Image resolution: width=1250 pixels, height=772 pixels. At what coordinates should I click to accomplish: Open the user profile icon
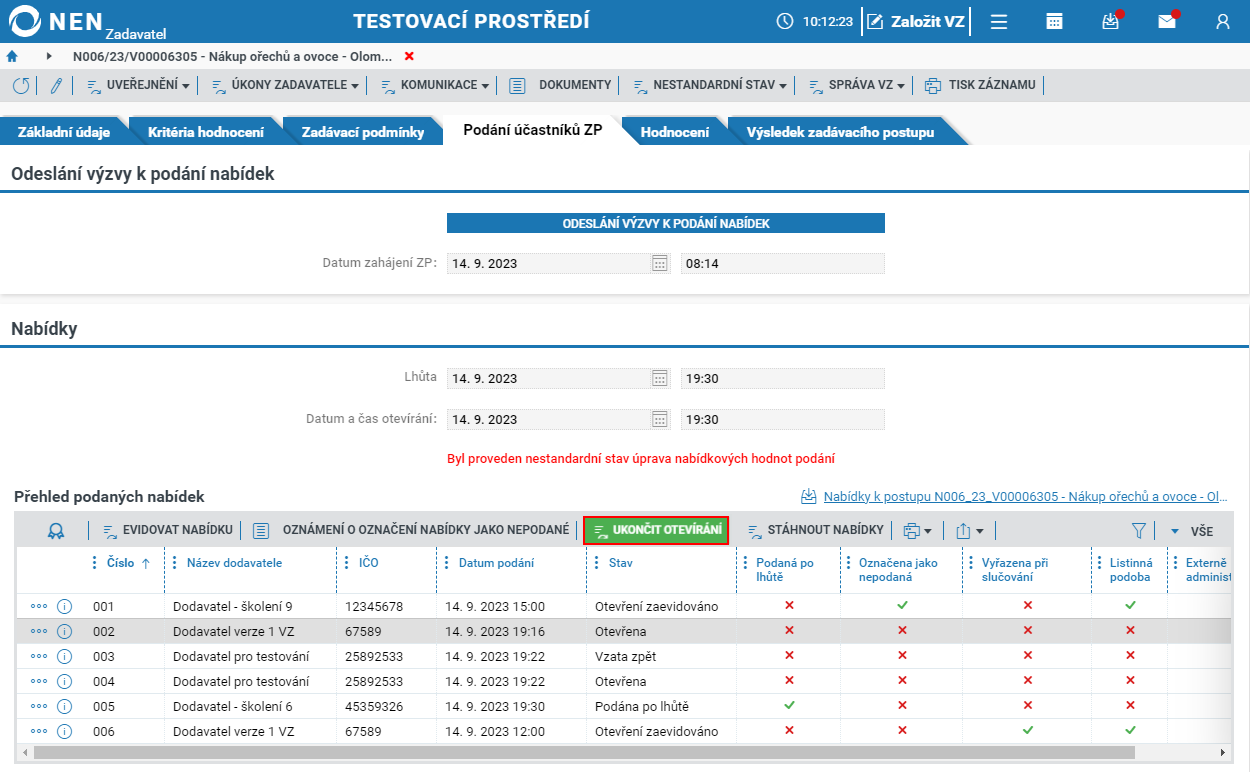(x=1222, y=21)
